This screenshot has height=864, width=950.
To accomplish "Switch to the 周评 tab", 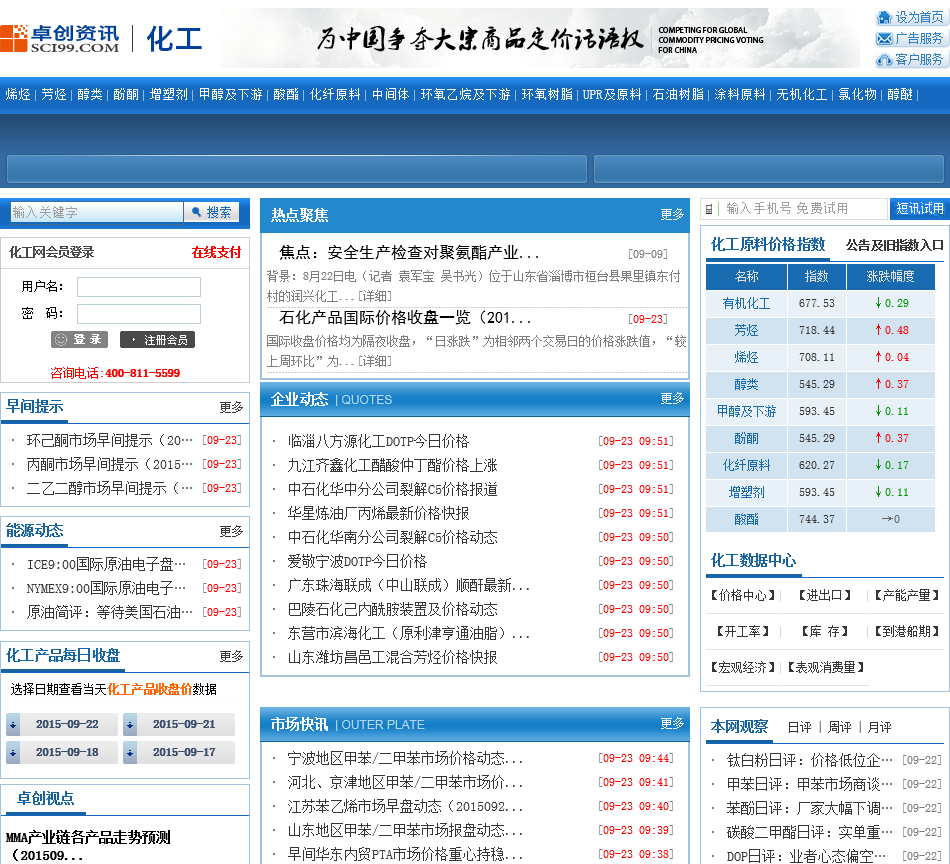I will (839, 727).
